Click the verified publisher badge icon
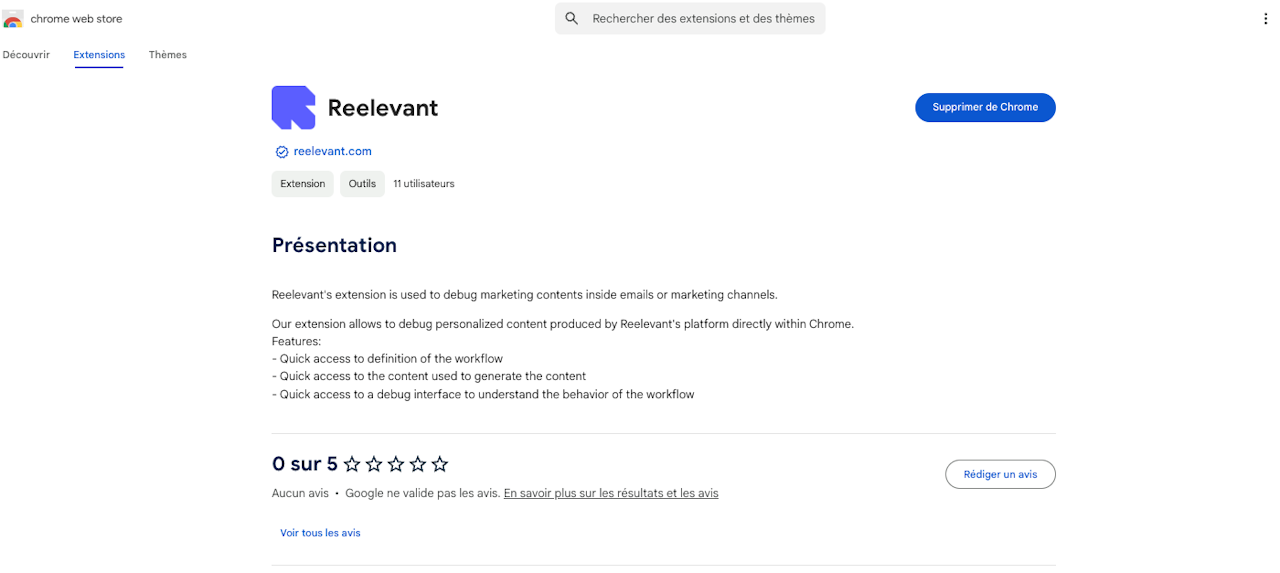The image size is (1280, 573). (x=282, y=152)
